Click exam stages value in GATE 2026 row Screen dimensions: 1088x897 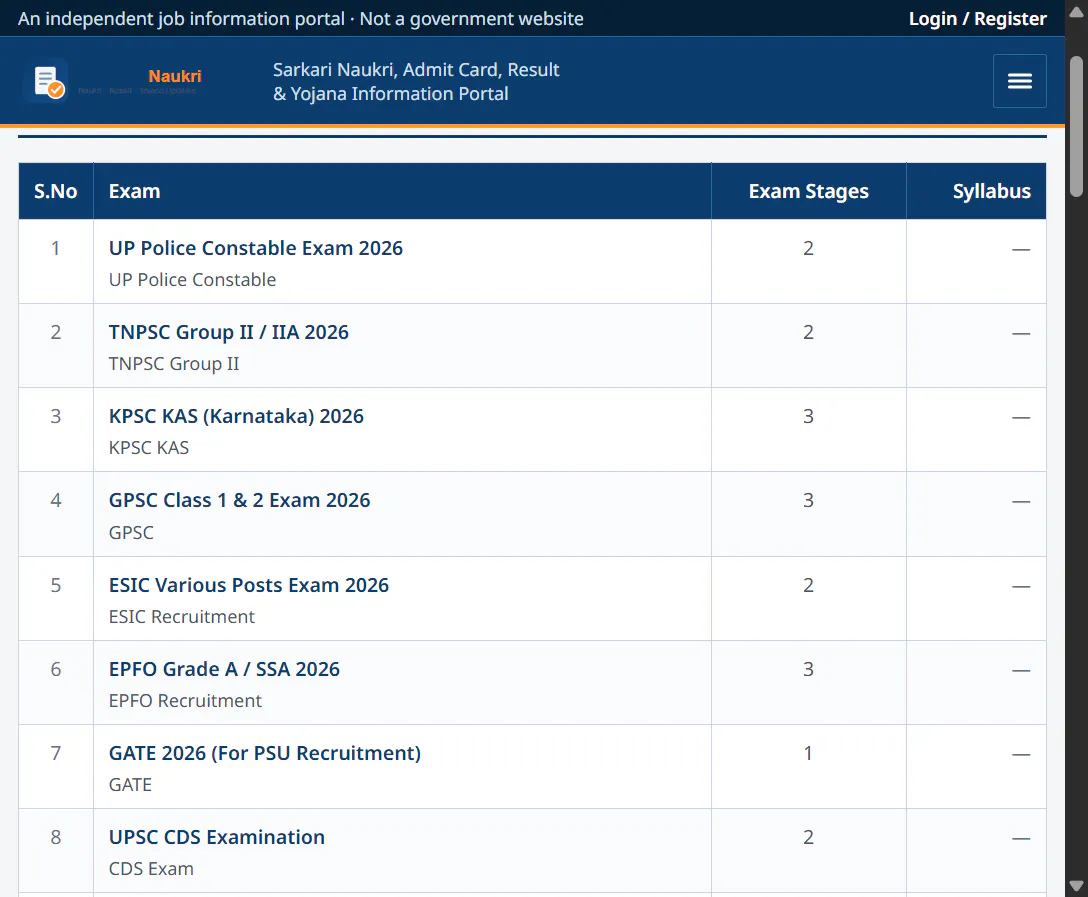click(808, 753)
